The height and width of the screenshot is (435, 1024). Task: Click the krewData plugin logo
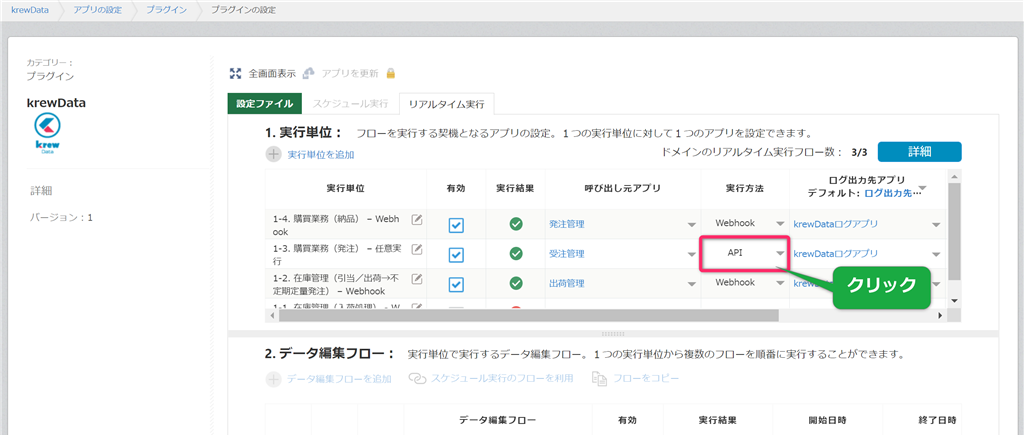(x=47, y=133)
